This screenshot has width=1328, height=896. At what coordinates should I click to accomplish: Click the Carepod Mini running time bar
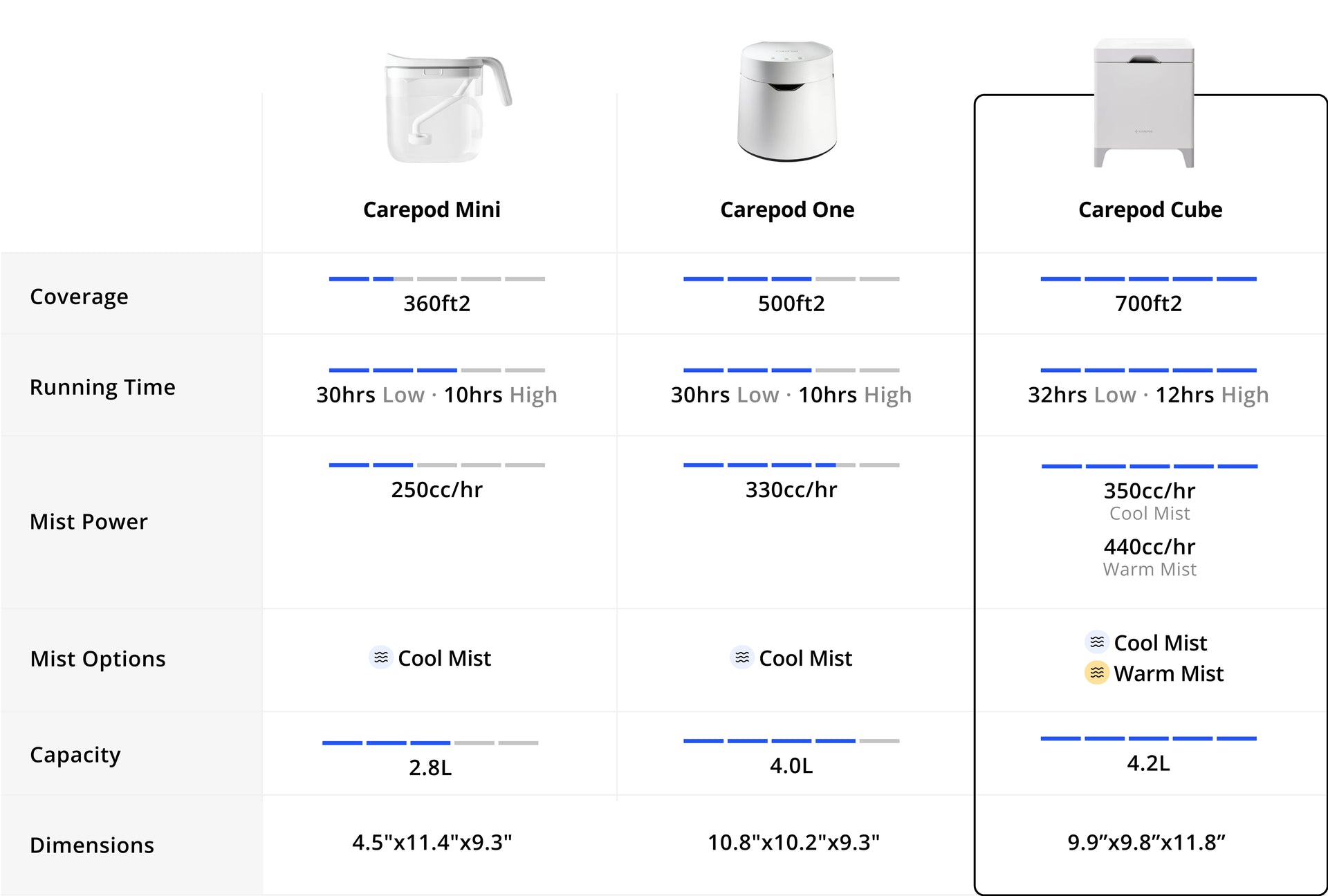pos(436,370)
